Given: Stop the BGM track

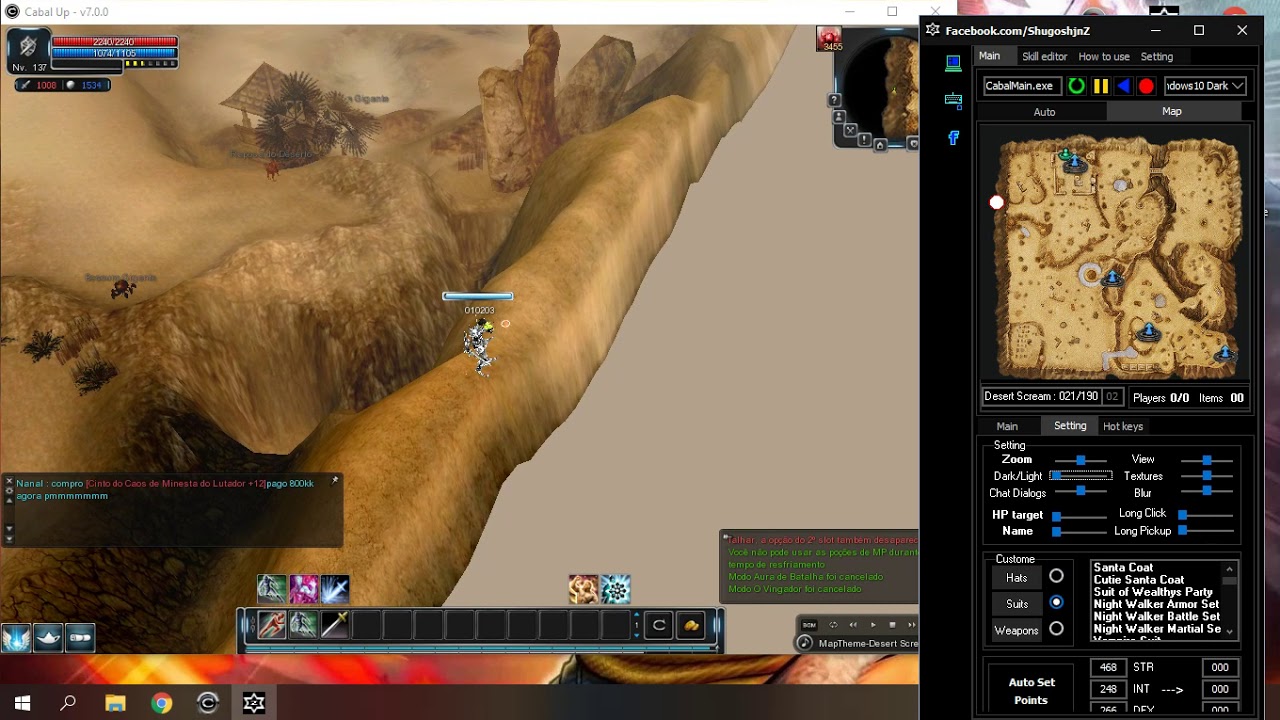Looking at the screenshot, I should click(x=892, y=625).
